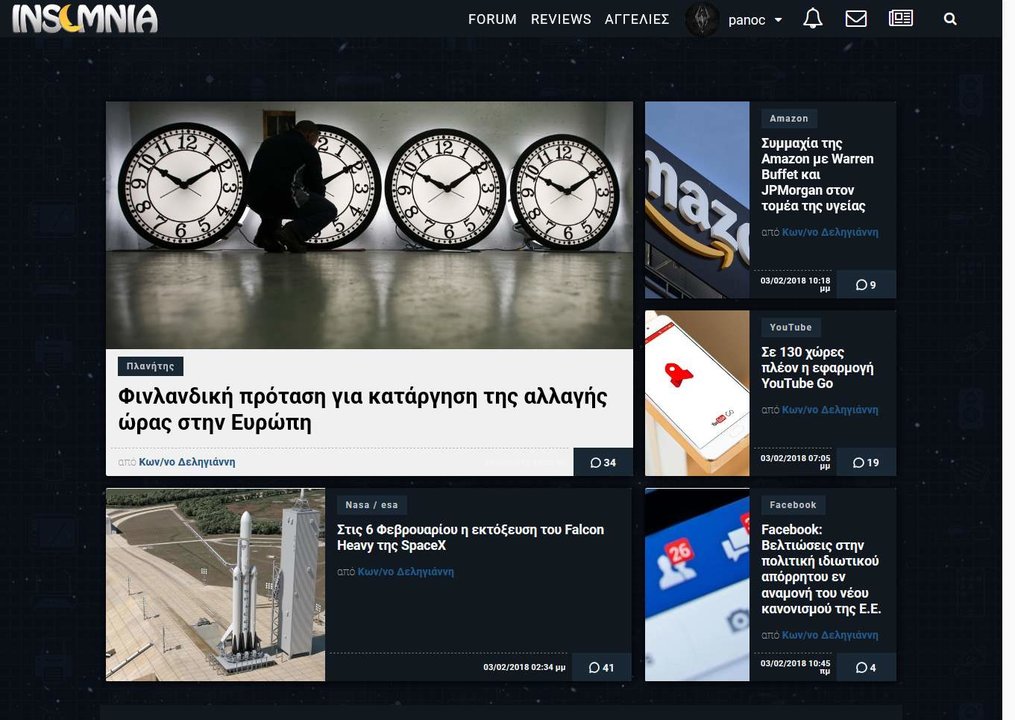Viewport: 1015px width, 720px height.
Task: Open the FORUM menu item
Action: coord(493,19)
